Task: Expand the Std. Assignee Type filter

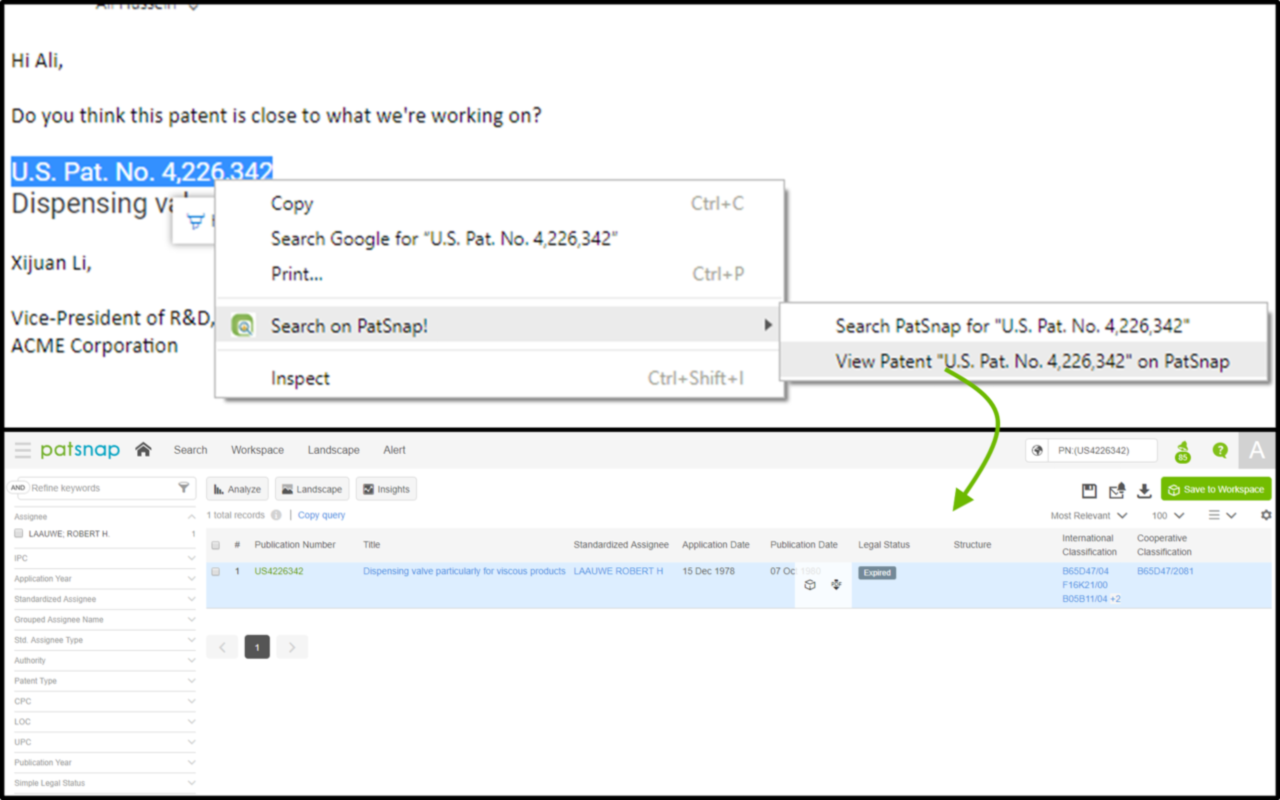Action: (192, 640)
